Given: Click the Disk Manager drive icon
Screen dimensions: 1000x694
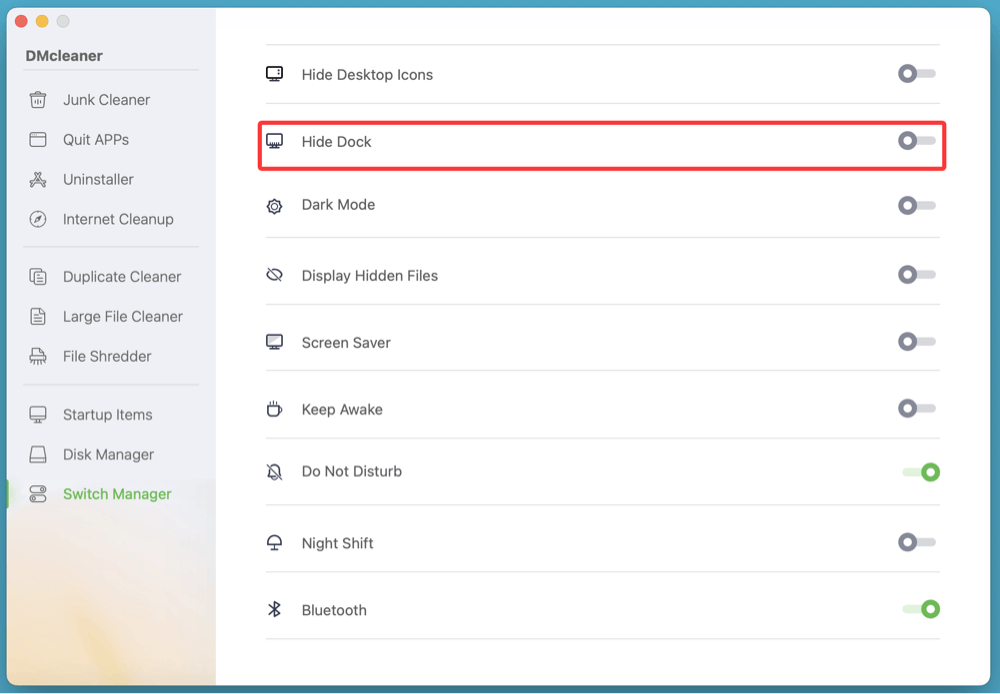Looking at the screenshot, I should click(x=38, y=455).
